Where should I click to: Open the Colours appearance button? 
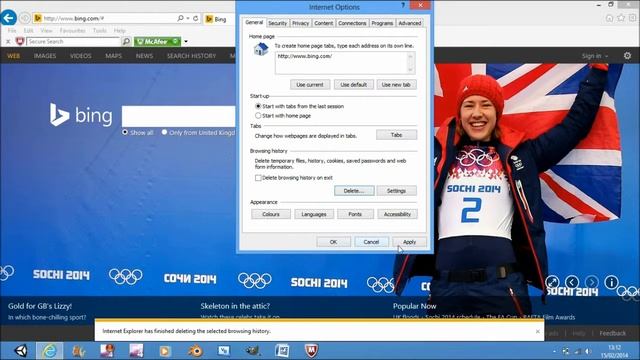pos(271,214)
